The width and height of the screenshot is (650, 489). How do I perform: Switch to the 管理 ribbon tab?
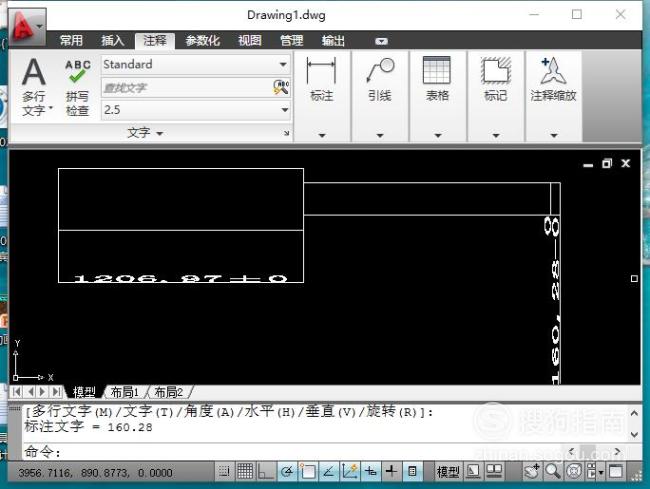[x=292, y=40]
